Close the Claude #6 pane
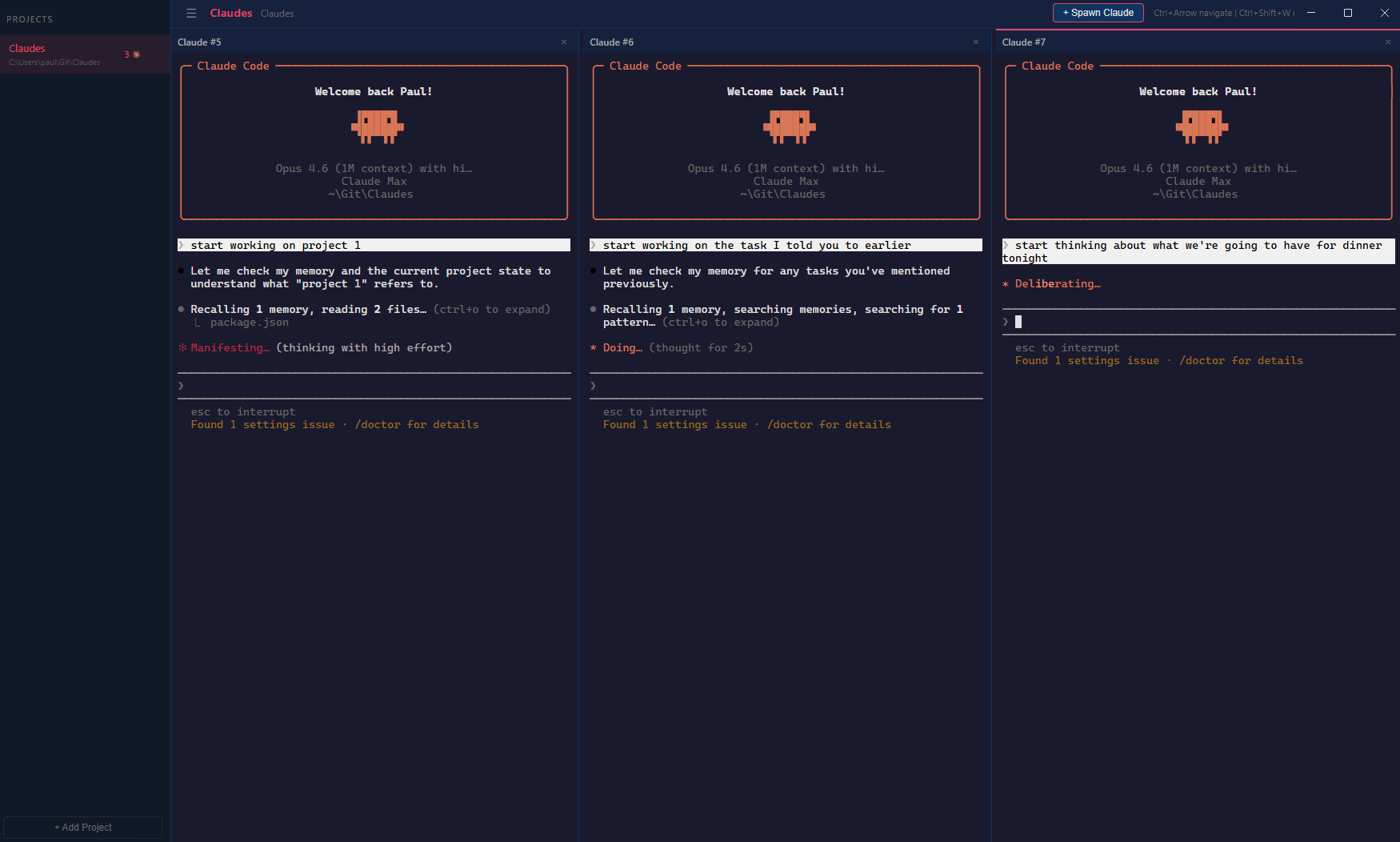 [976, 42]
